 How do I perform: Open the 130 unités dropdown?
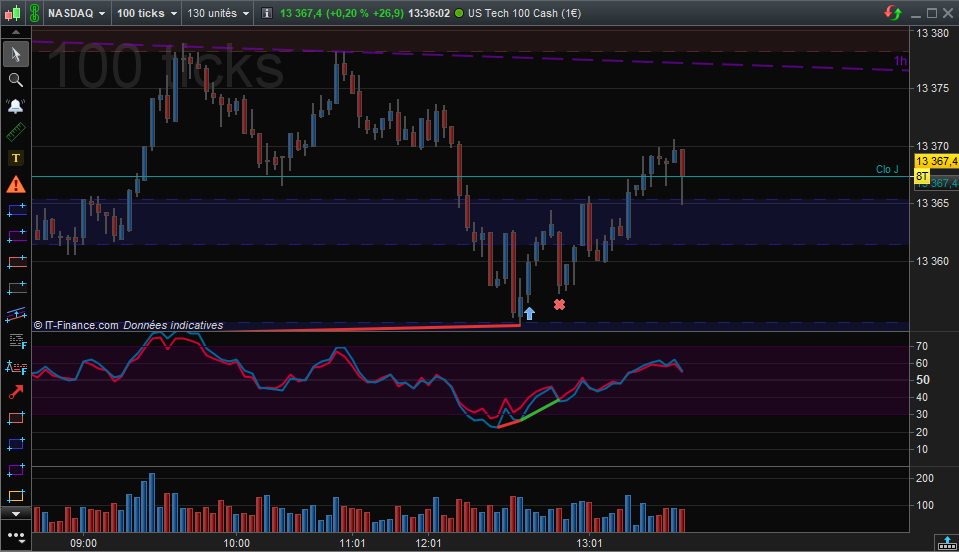coord(218,13)
